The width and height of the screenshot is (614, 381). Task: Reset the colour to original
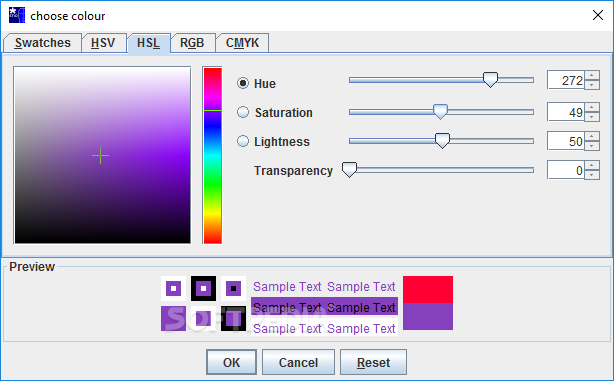point(373,362)
